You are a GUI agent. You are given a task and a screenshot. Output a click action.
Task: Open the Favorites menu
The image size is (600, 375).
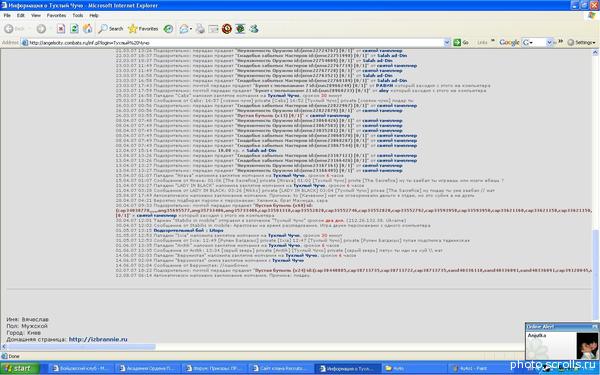point(56,15)
